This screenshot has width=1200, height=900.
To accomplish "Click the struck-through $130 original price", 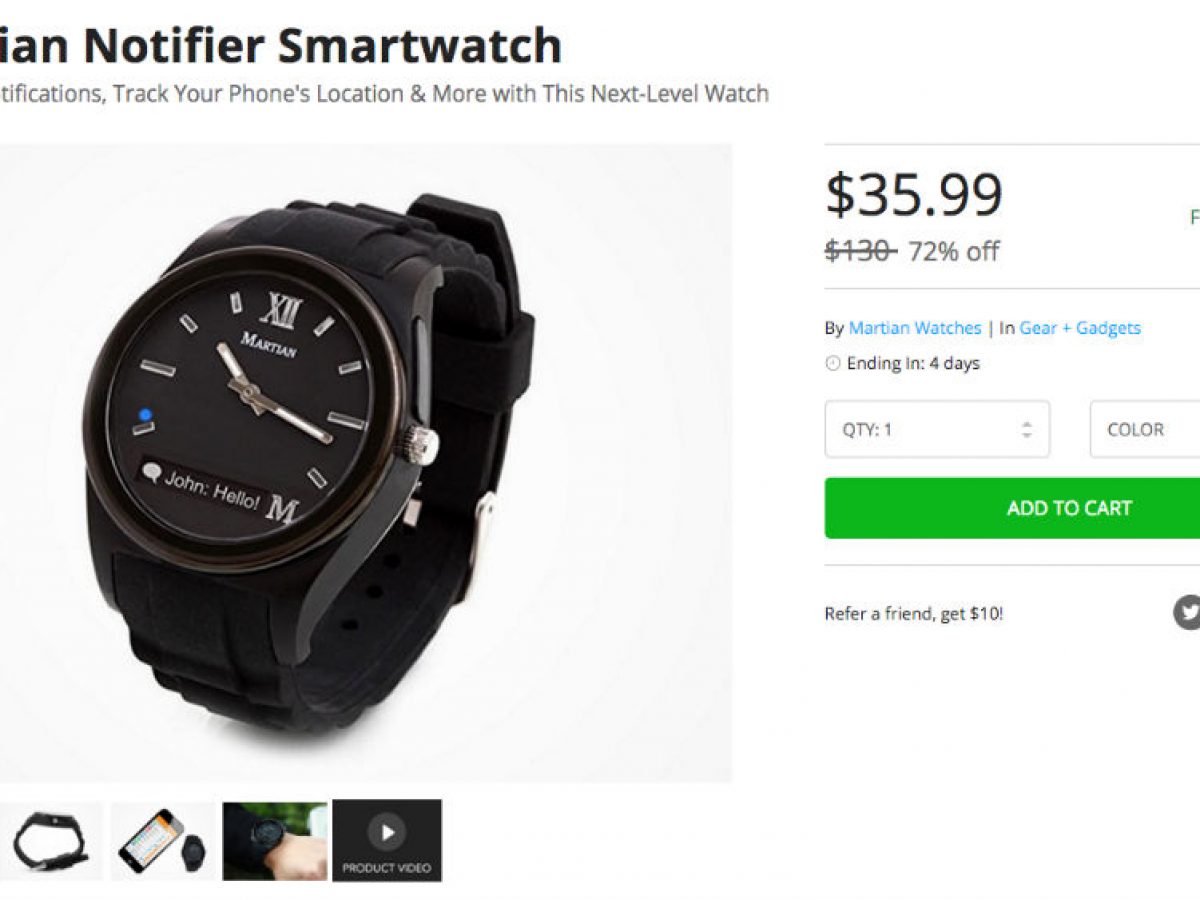I will tap(861, 251).
